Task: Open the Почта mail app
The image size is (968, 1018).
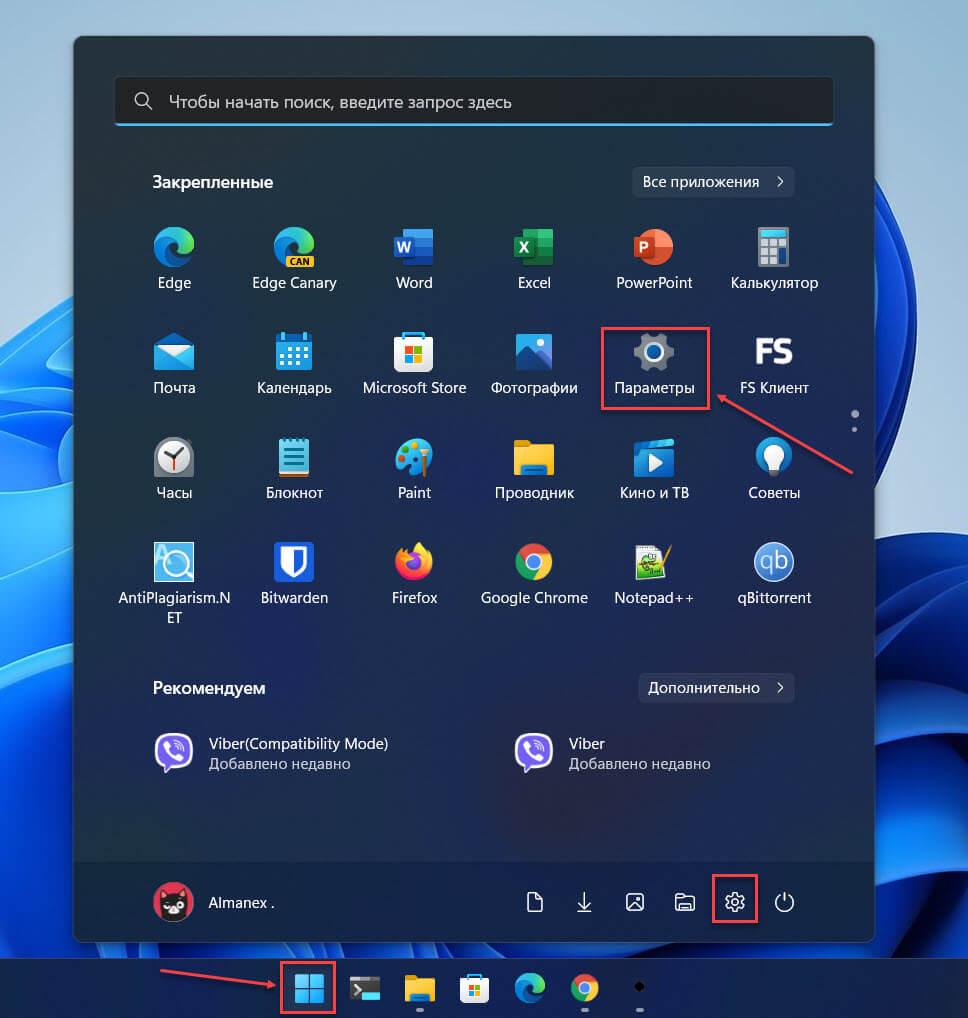Action: coord(174,363)
